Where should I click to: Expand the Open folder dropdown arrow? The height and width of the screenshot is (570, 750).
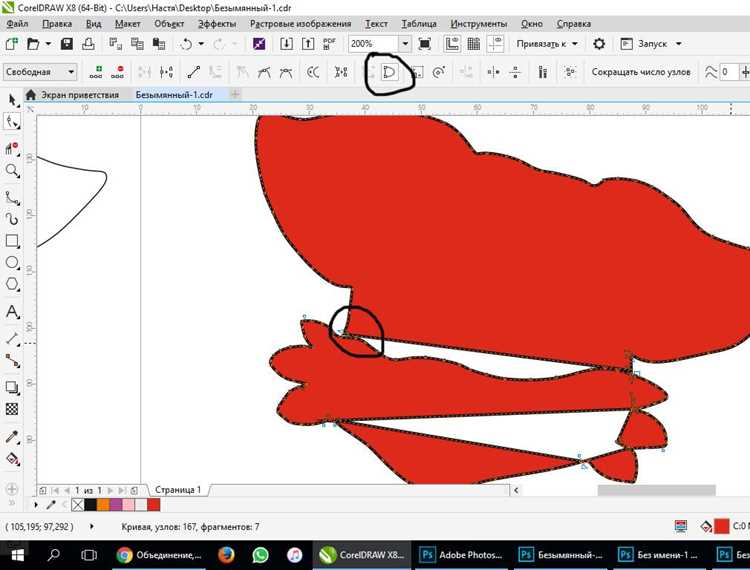pos(48,44)
